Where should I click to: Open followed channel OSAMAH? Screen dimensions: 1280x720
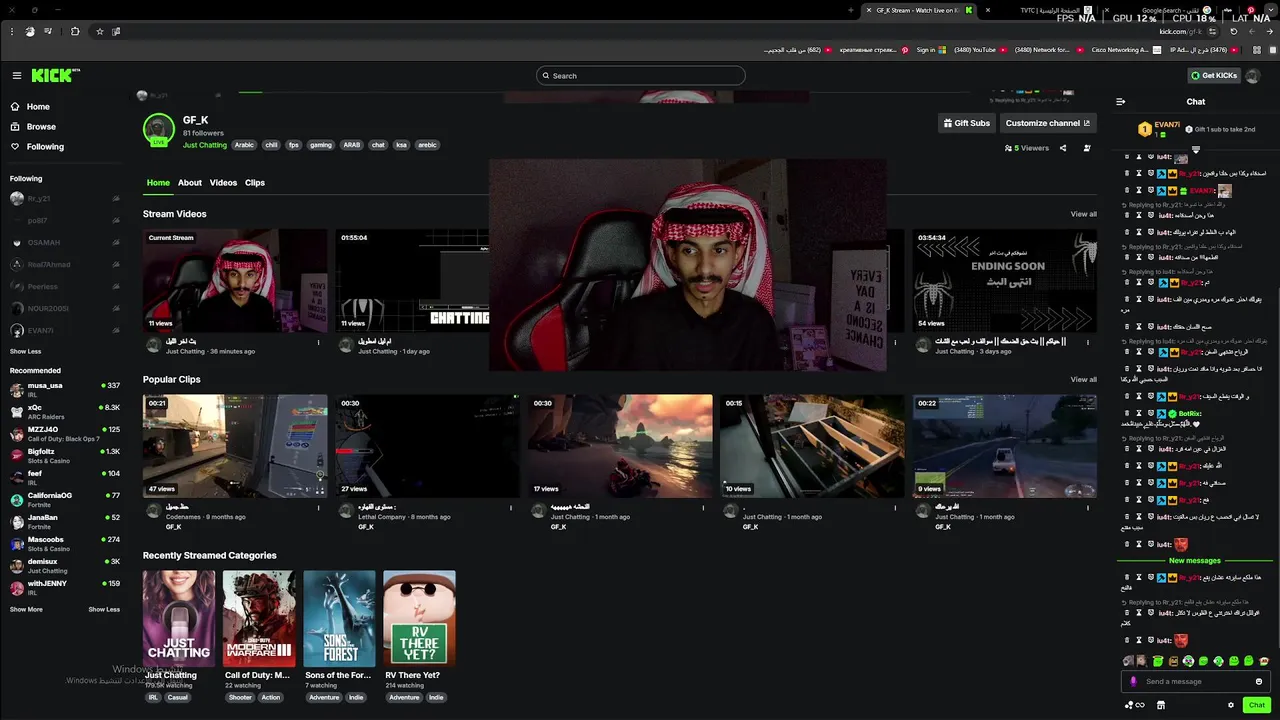coord(65,243)
